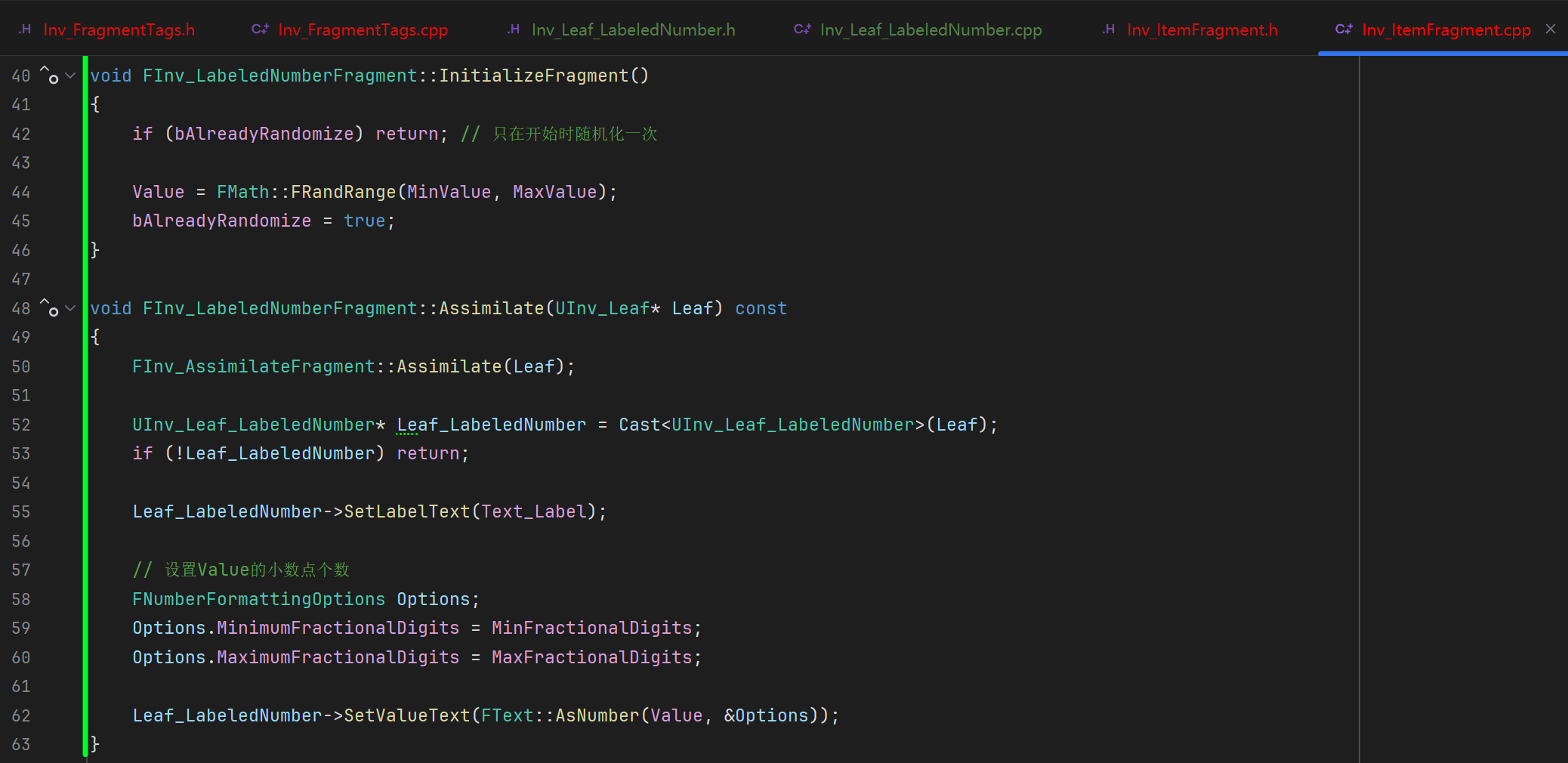Click MaximumFractionalDigits on line 60

click(338, 657)
